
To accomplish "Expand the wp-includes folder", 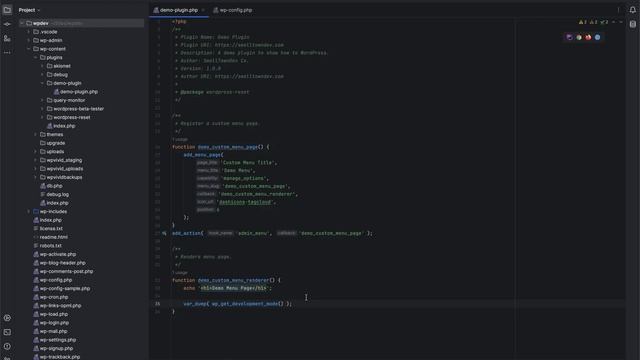I will point(29,211).
